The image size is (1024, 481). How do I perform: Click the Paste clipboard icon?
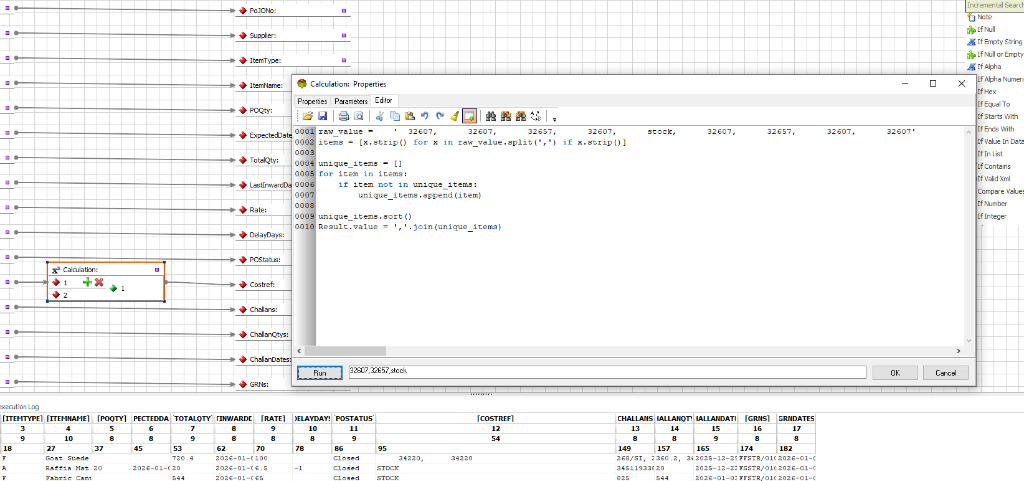(x=409, y=116)
